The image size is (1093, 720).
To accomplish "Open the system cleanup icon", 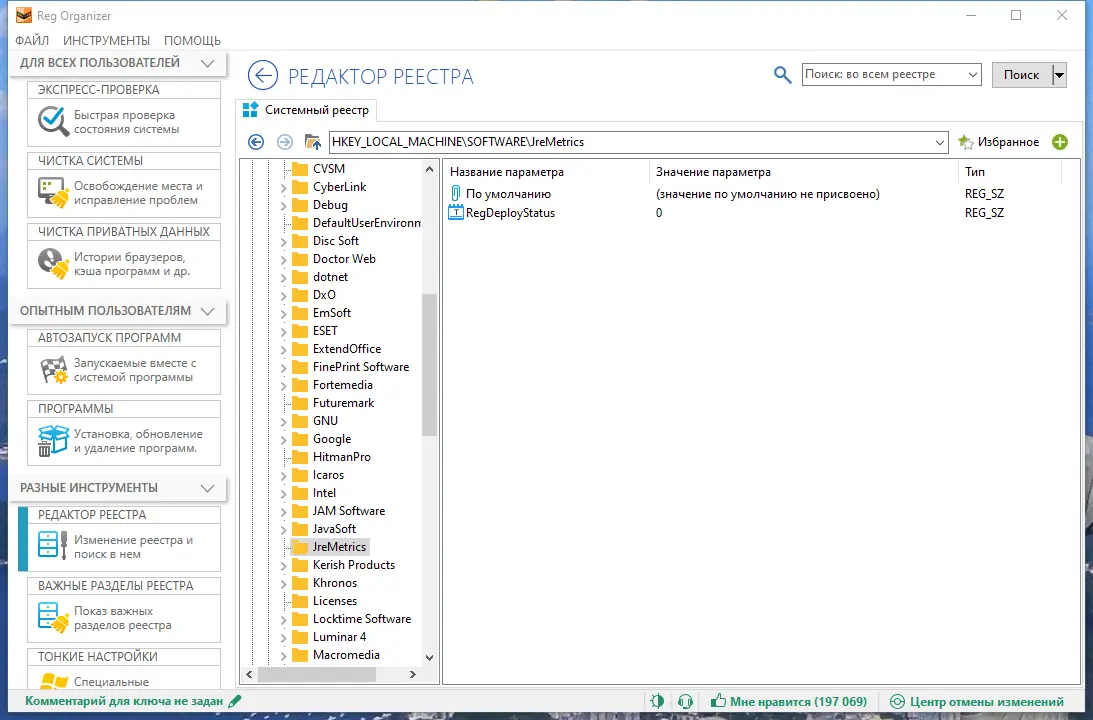I will pos(53,192).
